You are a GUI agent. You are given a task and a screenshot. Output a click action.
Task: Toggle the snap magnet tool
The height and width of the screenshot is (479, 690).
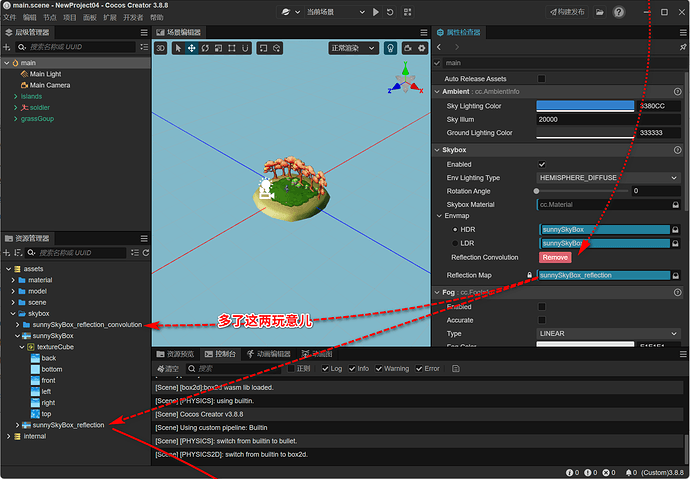(245, 48)
